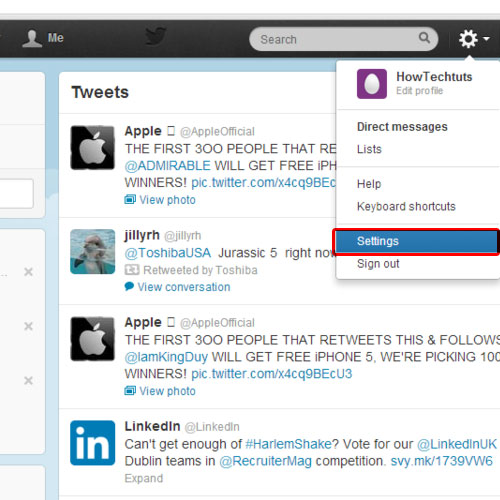The image size is (500, 500).
Task: Click the @jillyrh handle text
Action: tap(183, 236)
